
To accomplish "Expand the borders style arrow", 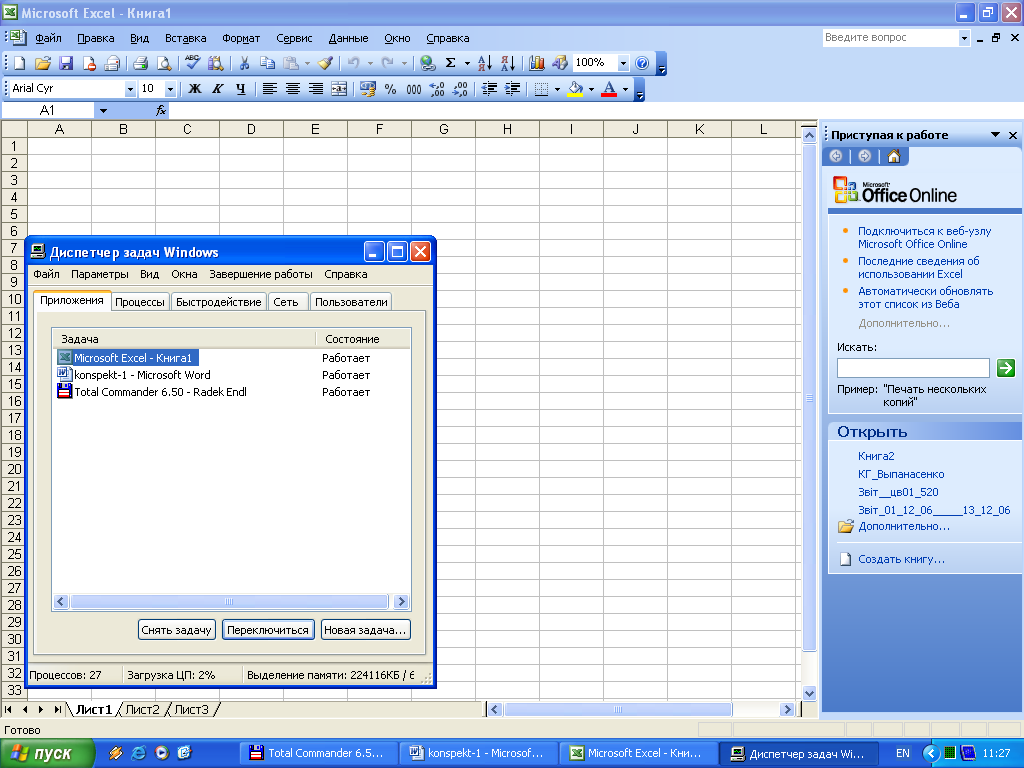I will click(x=557, y=88).
